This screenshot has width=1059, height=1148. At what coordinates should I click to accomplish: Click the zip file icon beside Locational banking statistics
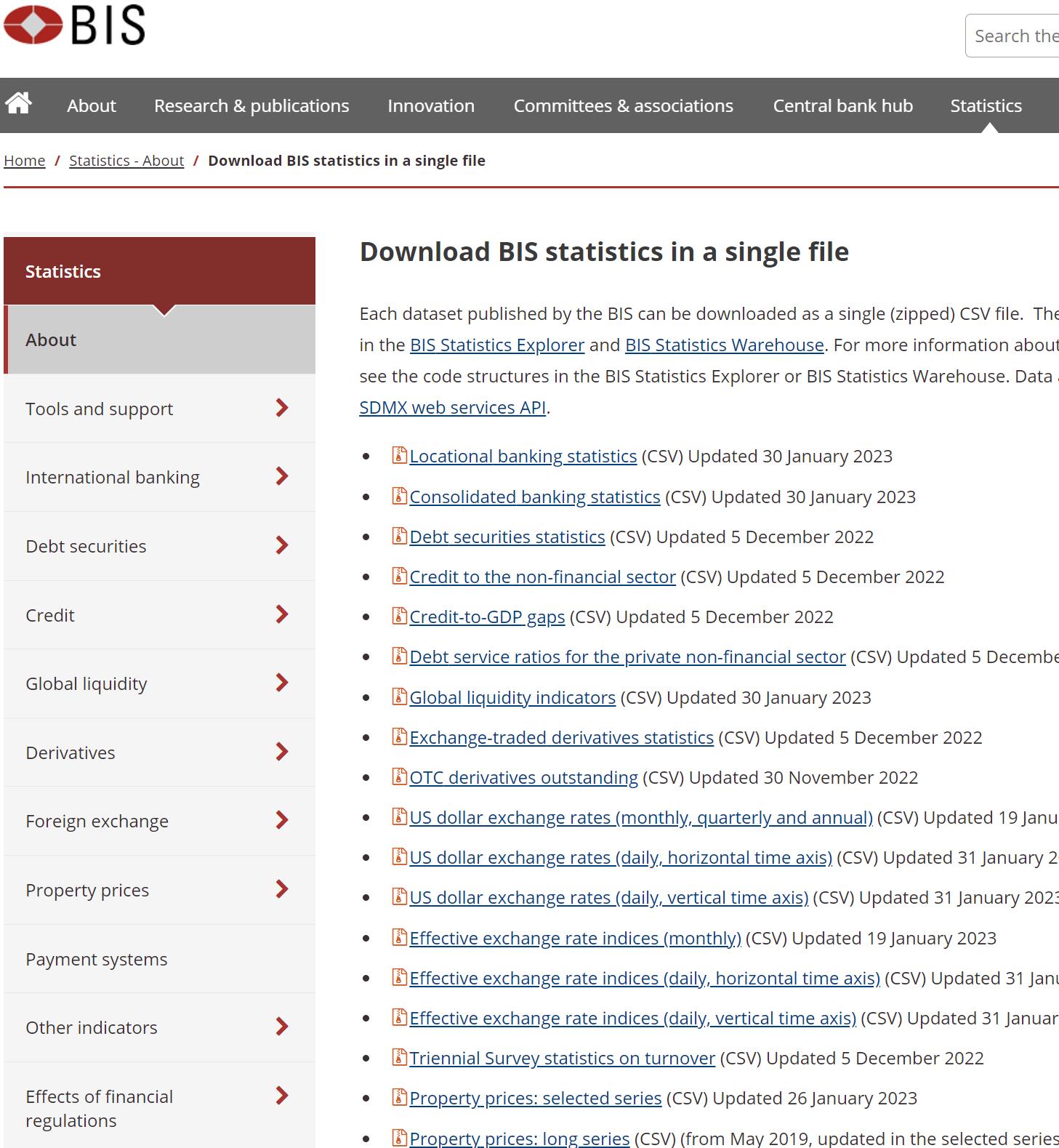399,456
